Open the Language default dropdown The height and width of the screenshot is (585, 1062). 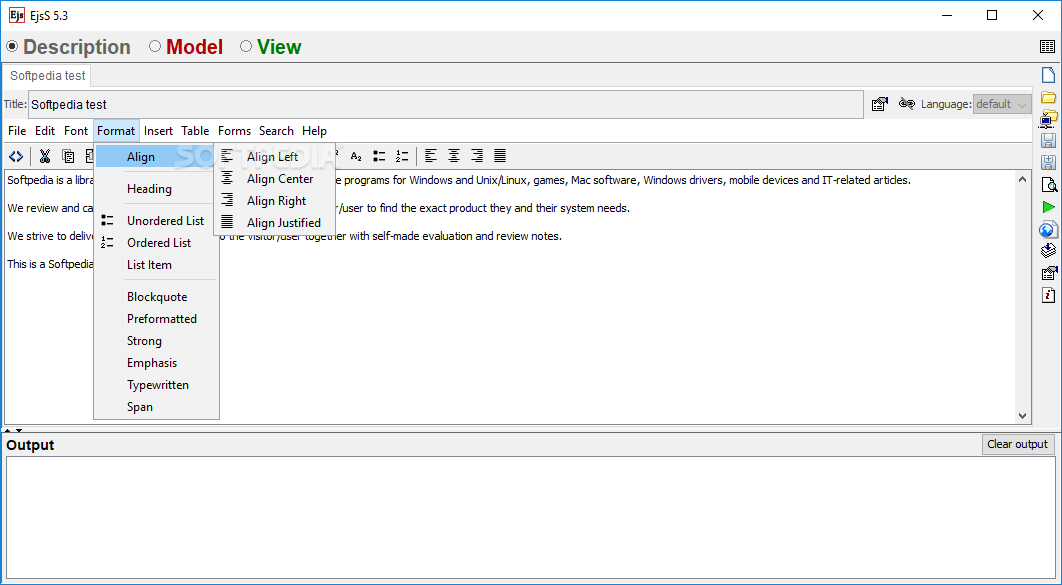click(1002, 104)
